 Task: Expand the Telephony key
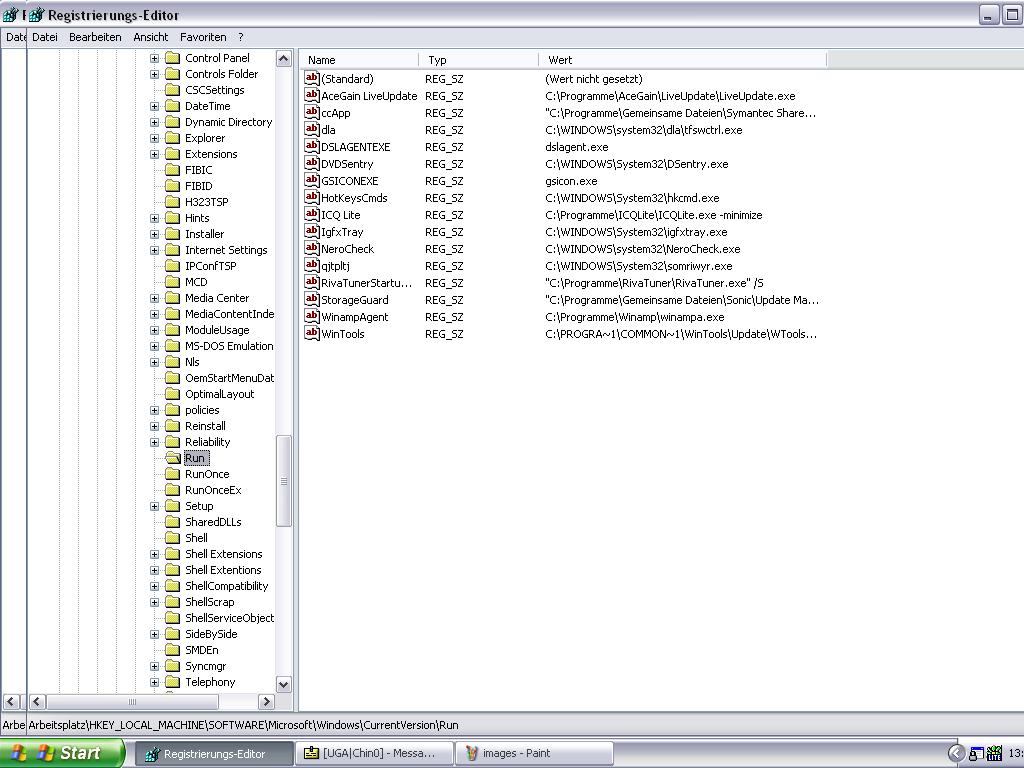155,682
